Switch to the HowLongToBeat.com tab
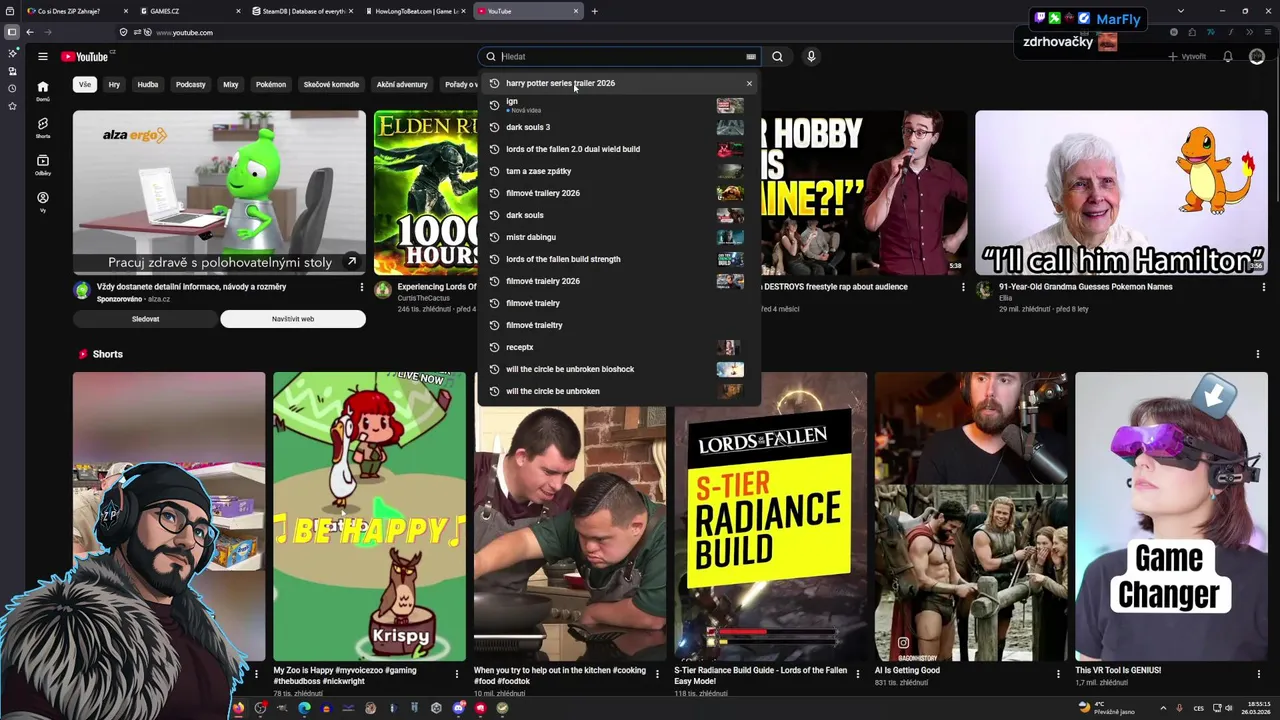 click(x=414, y=11)
